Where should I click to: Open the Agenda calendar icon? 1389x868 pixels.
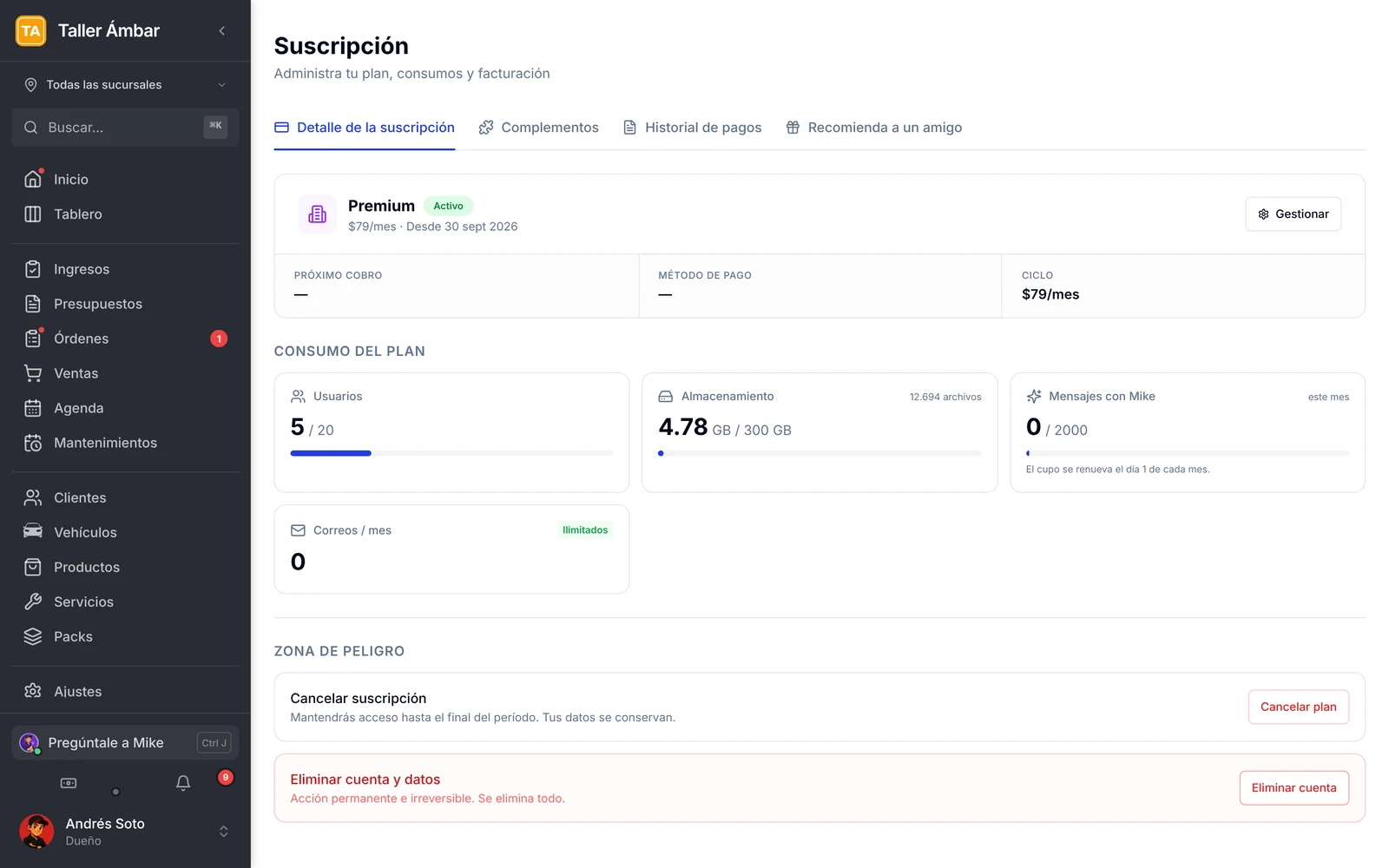coord(33,408)
